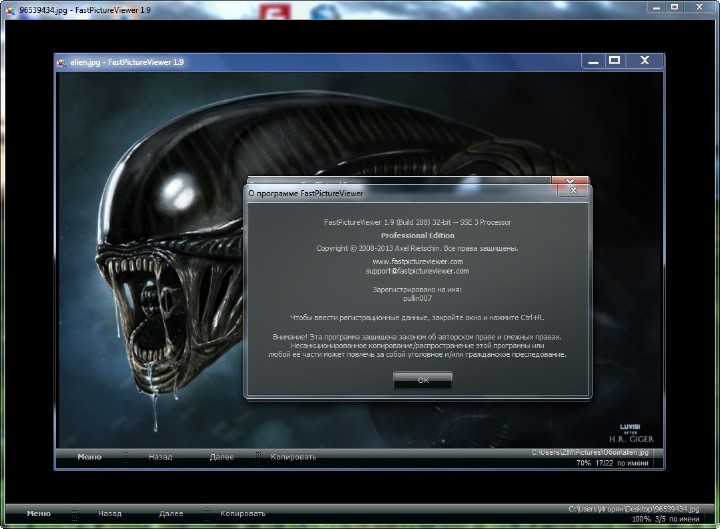
Task: Click Далее in the alien.jpg window toolbar
Action: [222, 457]
